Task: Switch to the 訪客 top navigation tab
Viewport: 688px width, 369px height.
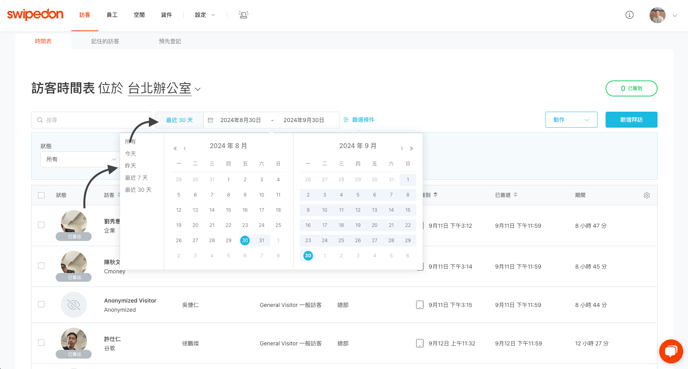Action: pyautogui.click(x=85, y=15)
